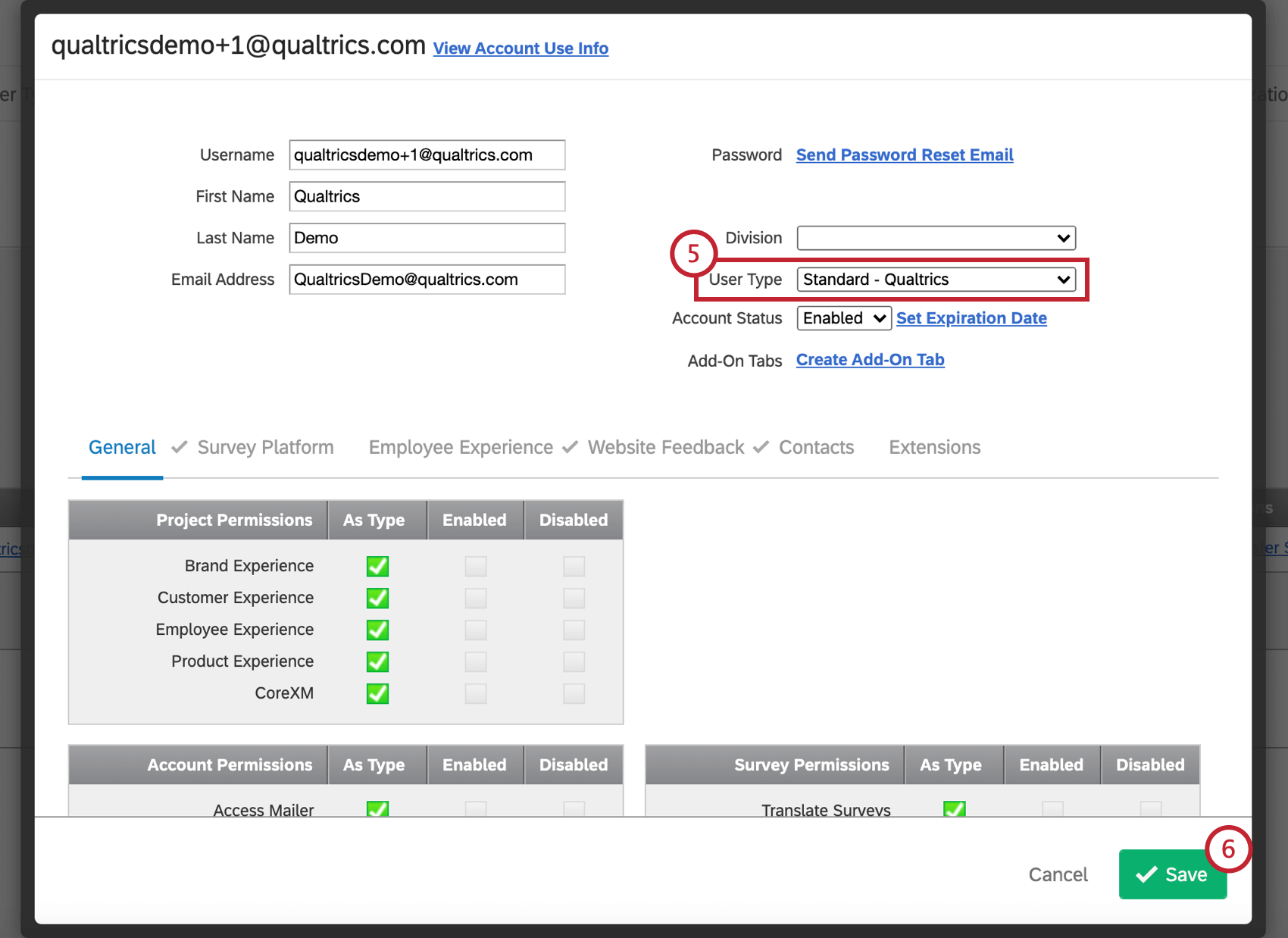Check the Disabled box for CoreXM
This screenshot has width=1288, height=938.
pos(574,693)
